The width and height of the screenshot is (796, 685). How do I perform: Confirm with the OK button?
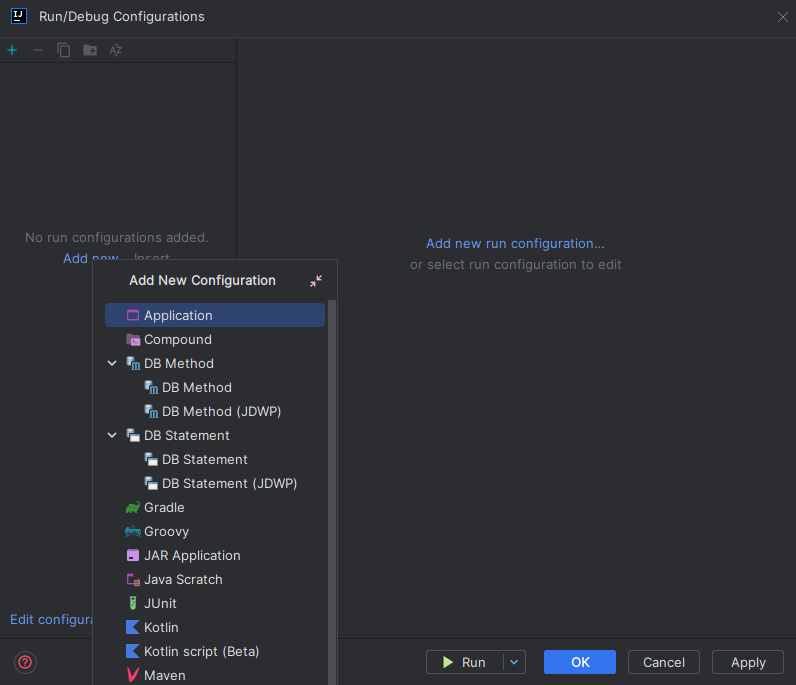[x=580, y=662]
